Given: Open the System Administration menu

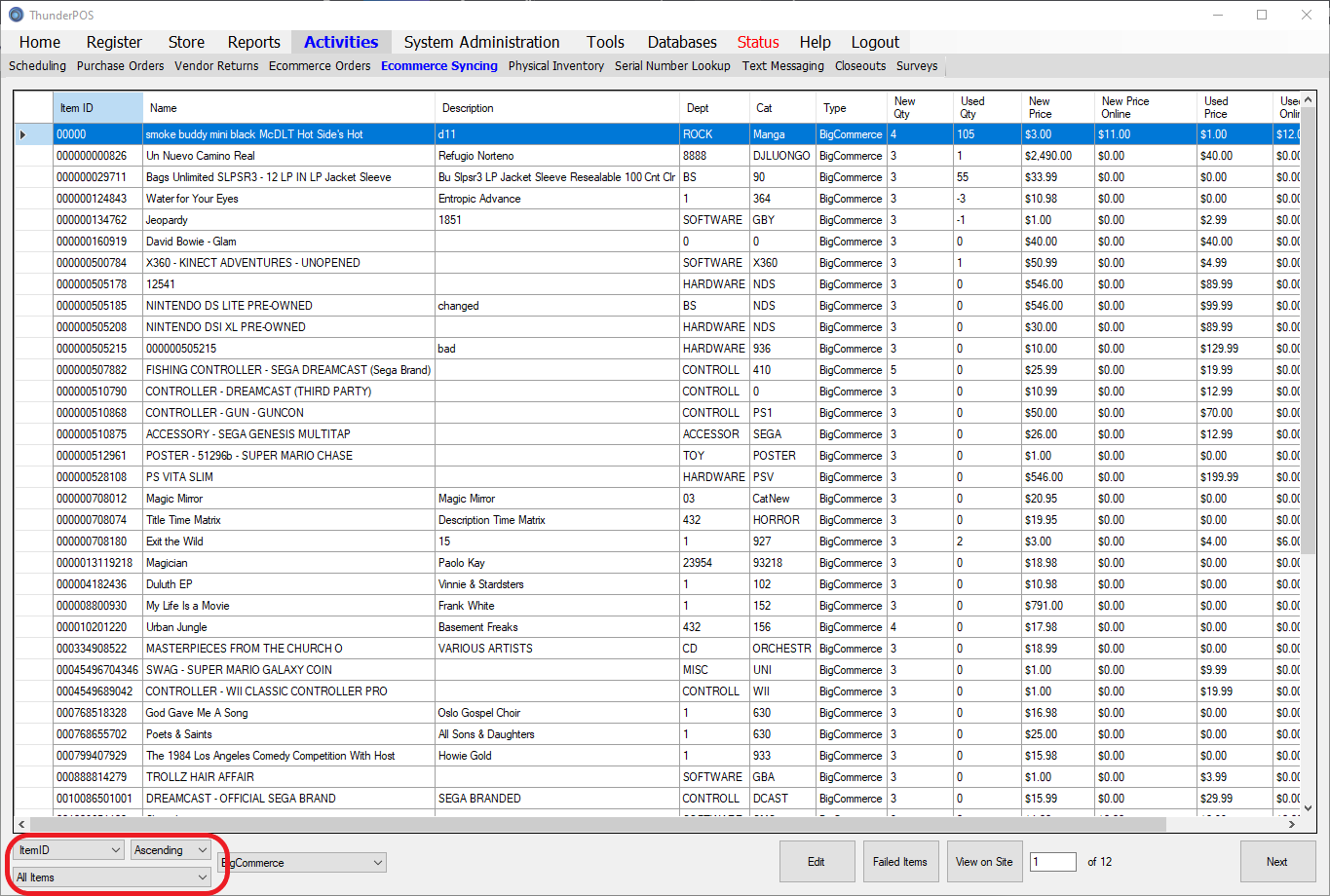Looking at the screenshot, I should click(481, 42).
